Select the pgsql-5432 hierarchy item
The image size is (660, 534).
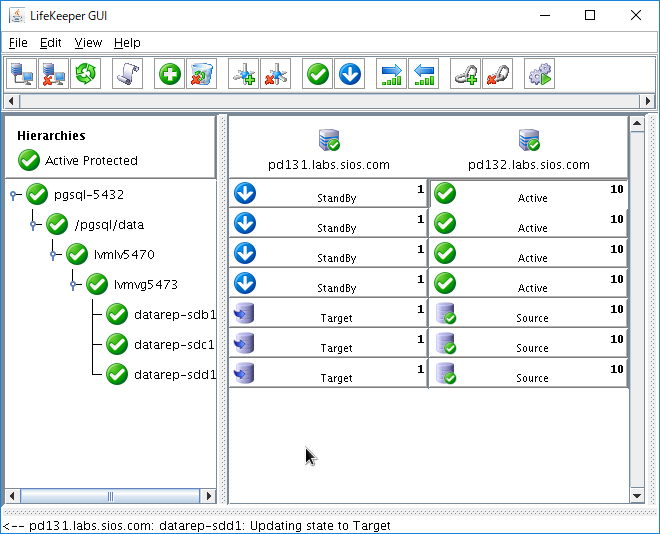(89, 195)
